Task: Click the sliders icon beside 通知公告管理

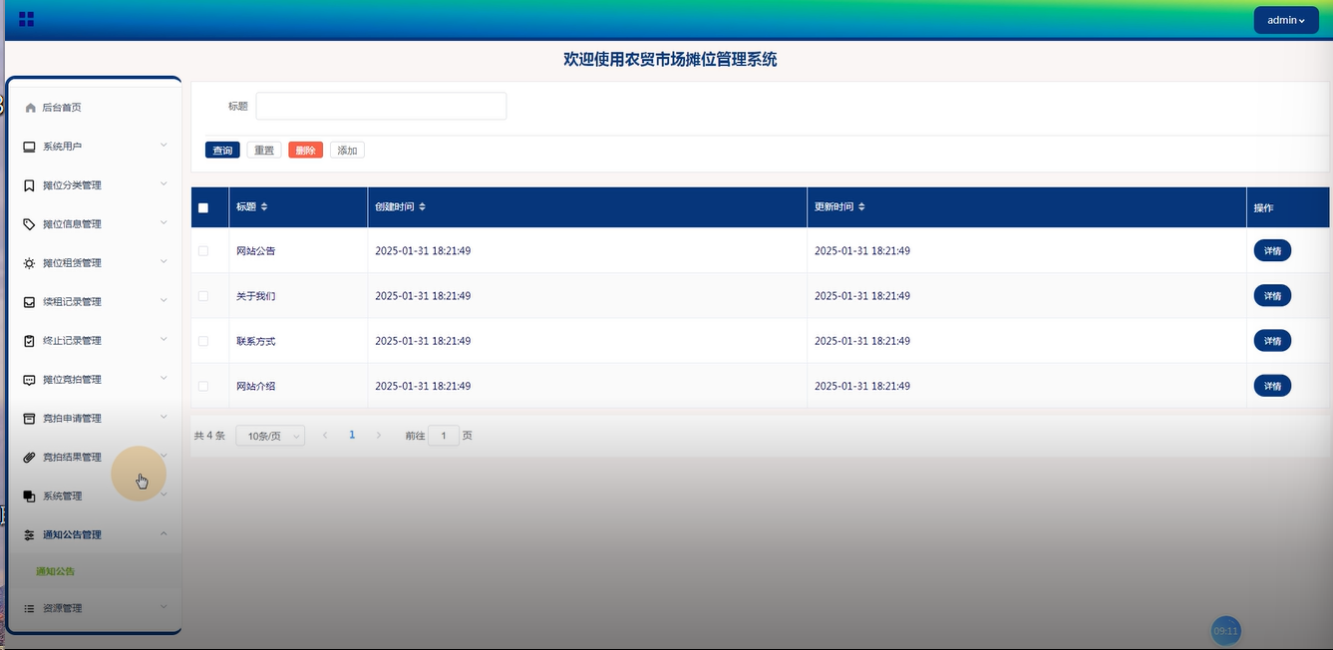Action: pos(29,535)
